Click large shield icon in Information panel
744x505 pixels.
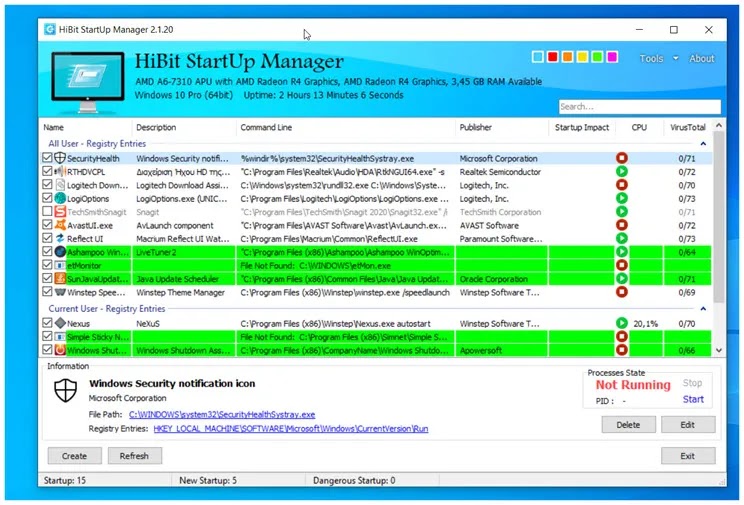click(65, 391)
